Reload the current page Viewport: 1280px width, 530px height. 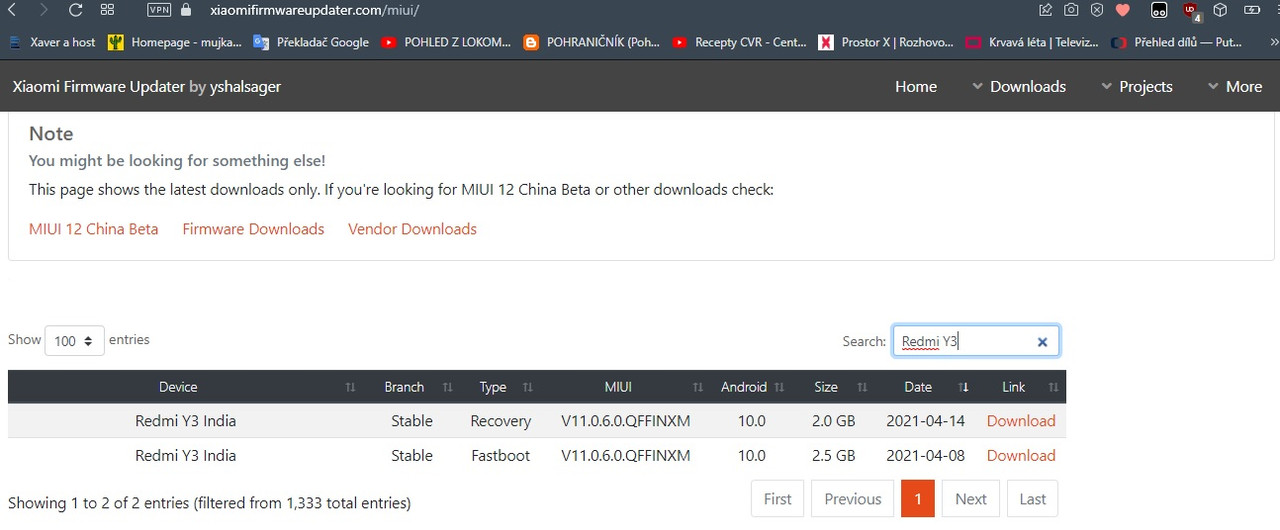click(x=75, y=10)
